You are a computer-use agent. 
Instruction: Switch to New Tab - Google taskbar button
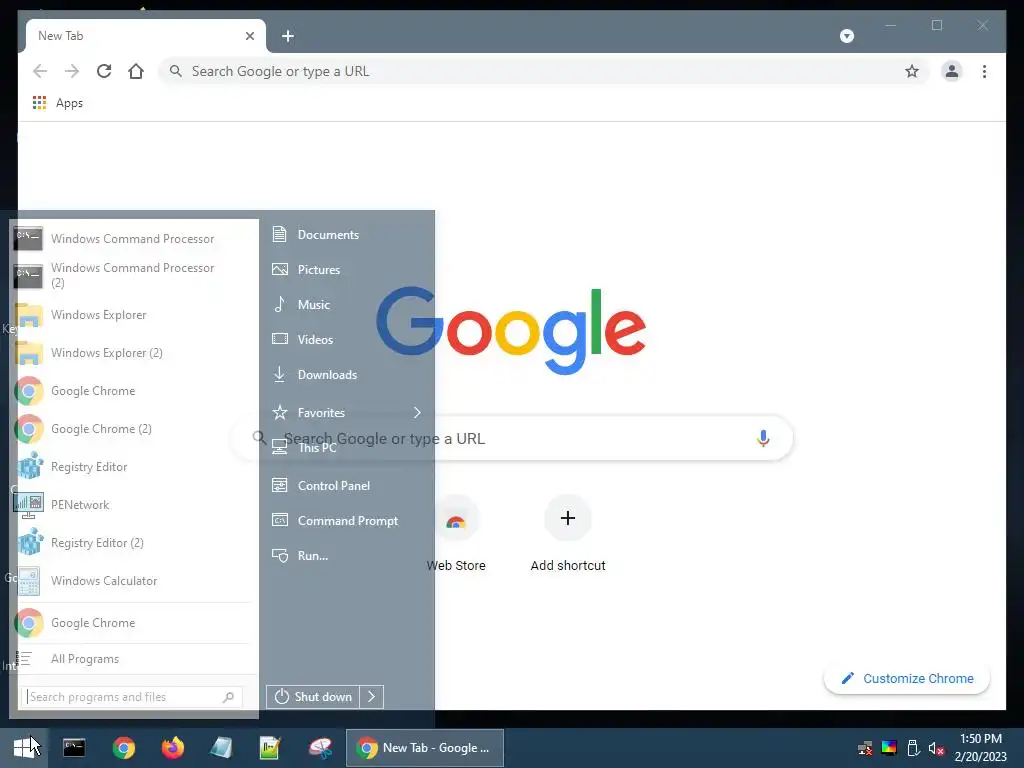click(424, 748)
